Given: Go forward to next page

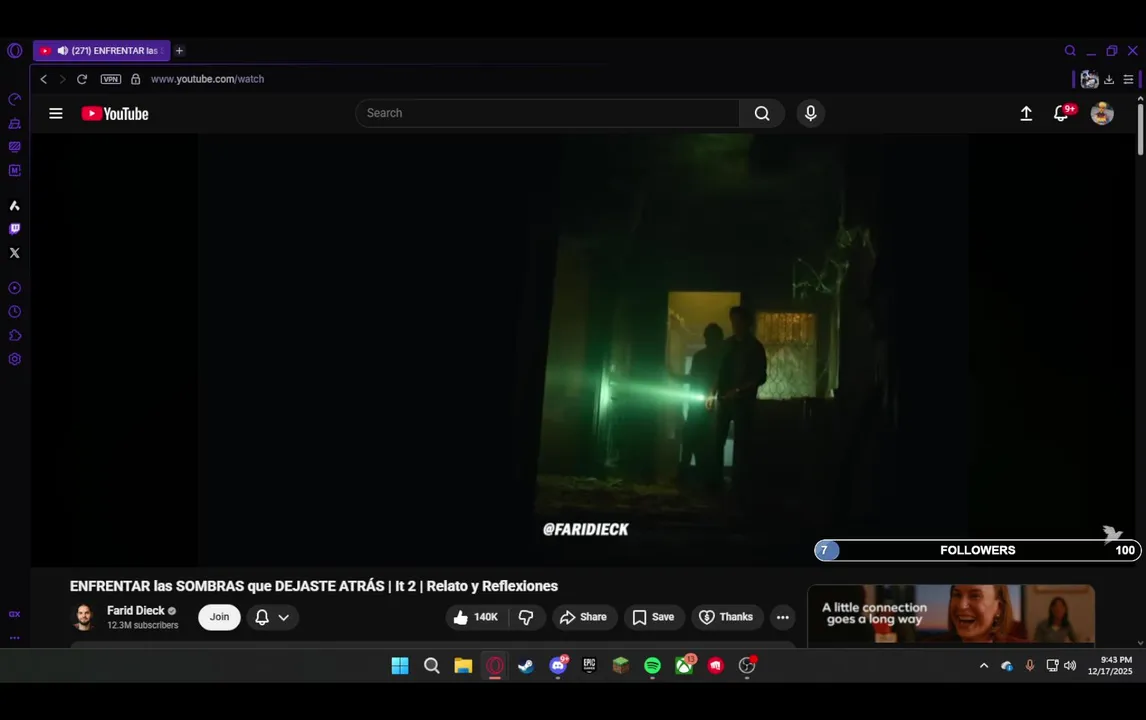Looking at the screenshot, I should (63, 79).
